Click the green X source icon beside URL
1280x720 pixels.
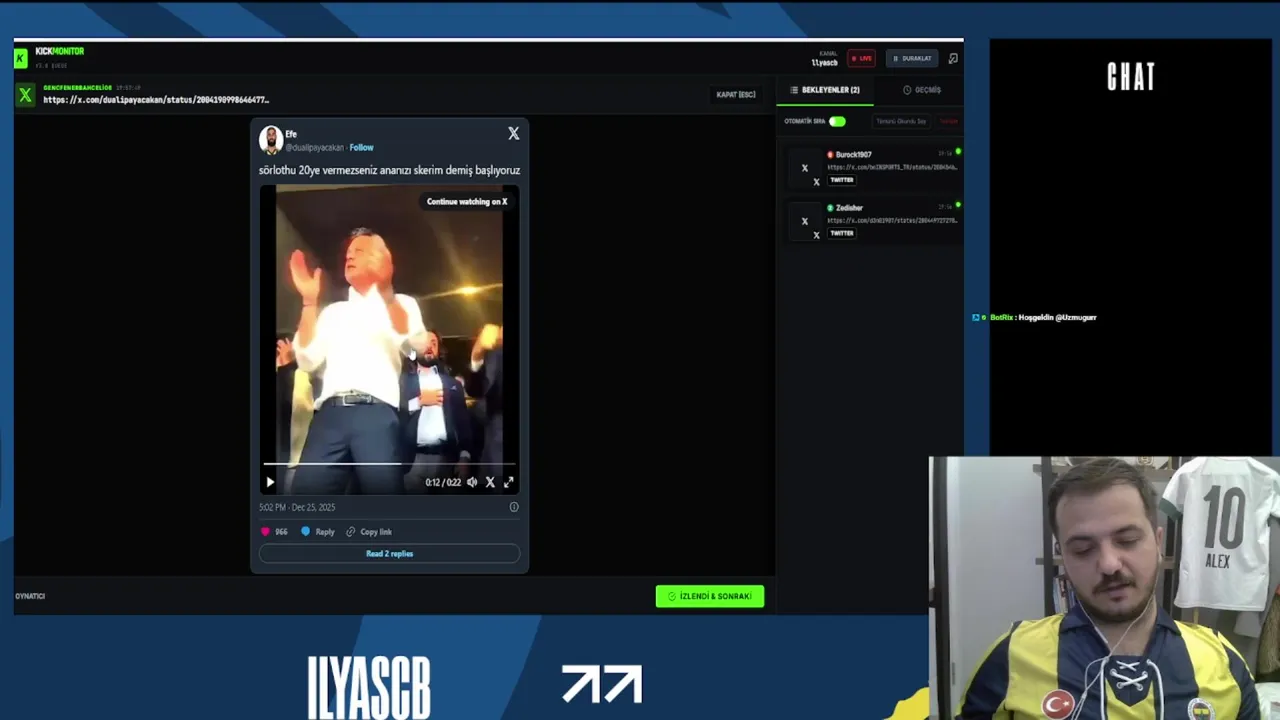25,95
